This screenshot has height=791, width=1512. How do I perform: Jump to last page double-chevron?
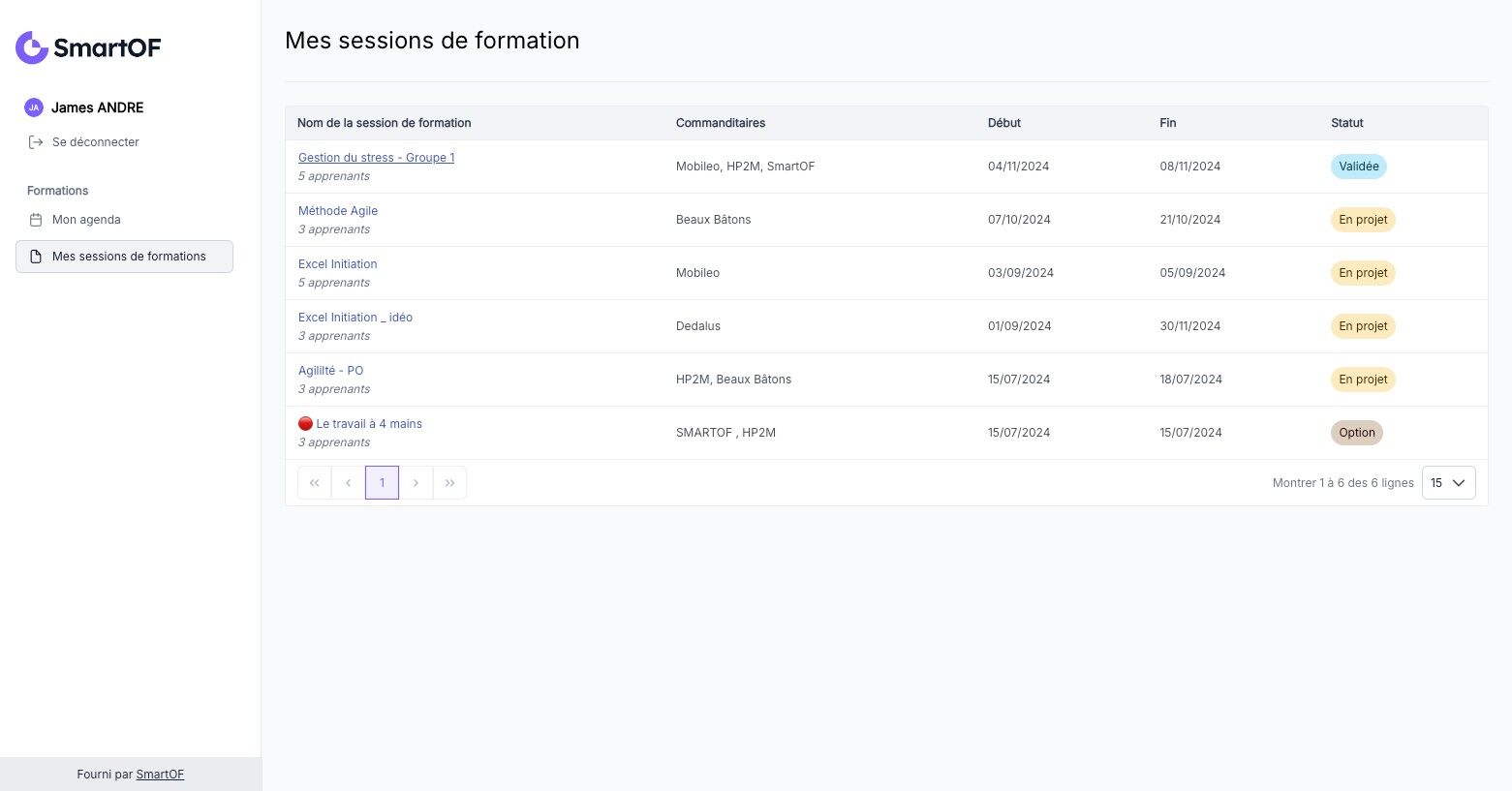coord(449,483)
